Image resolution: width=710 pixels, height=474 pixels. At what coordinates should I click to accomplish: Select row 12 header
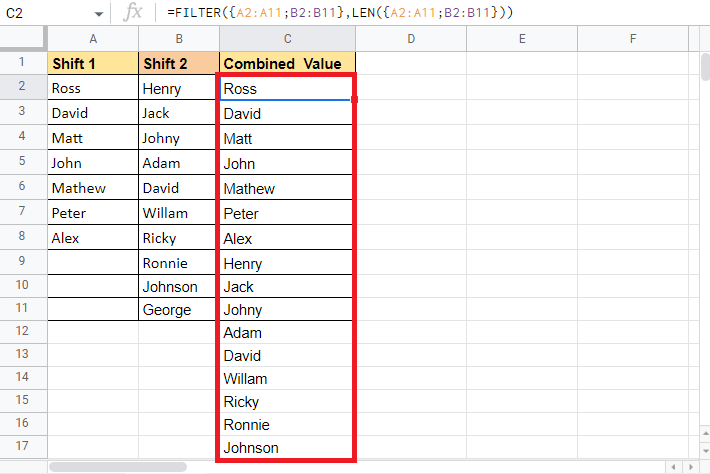point(24,331)
